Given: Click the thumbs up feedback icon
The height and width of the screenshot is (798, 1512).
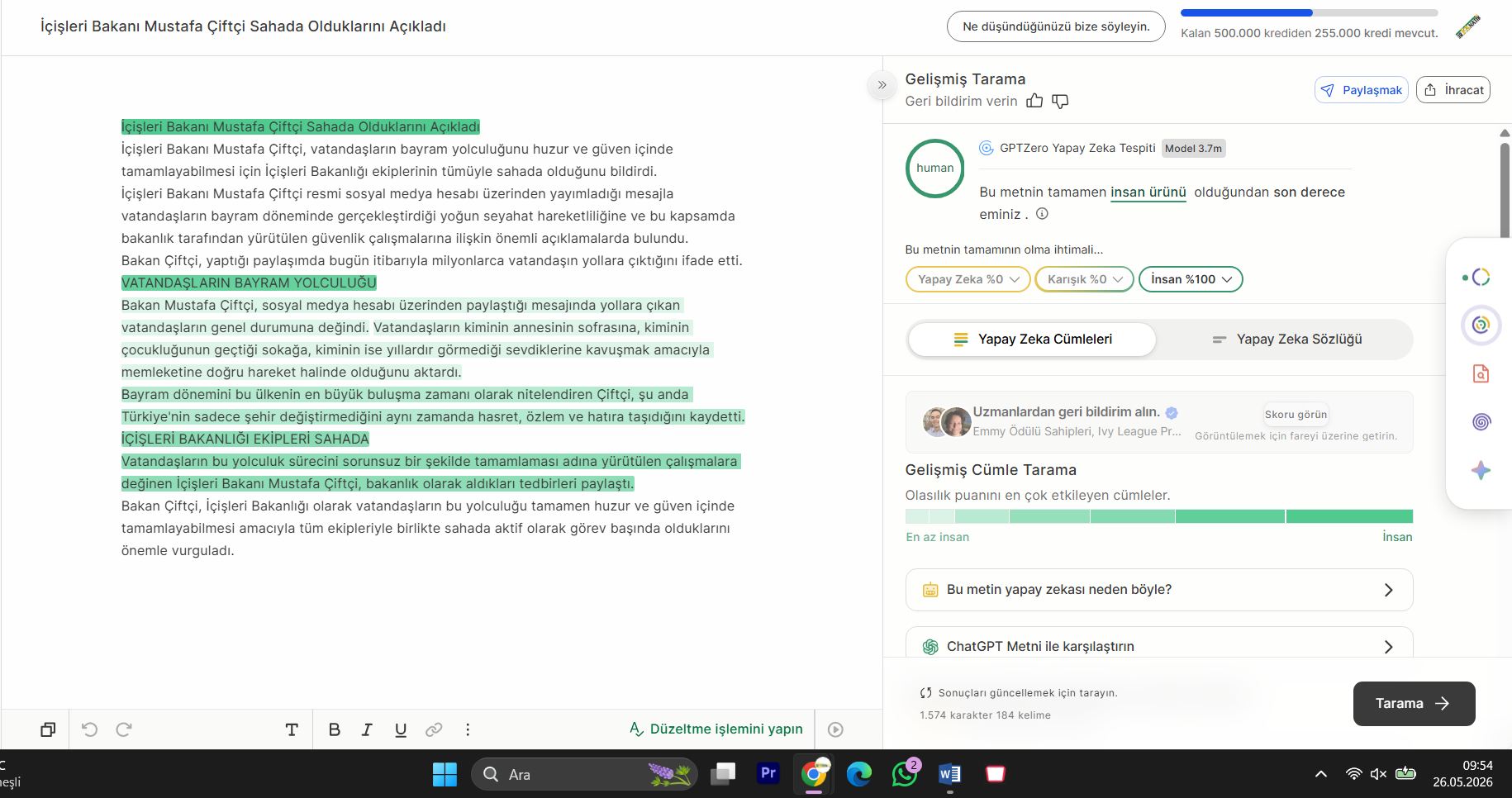Looking at the screenshot, I should 1034,101.
